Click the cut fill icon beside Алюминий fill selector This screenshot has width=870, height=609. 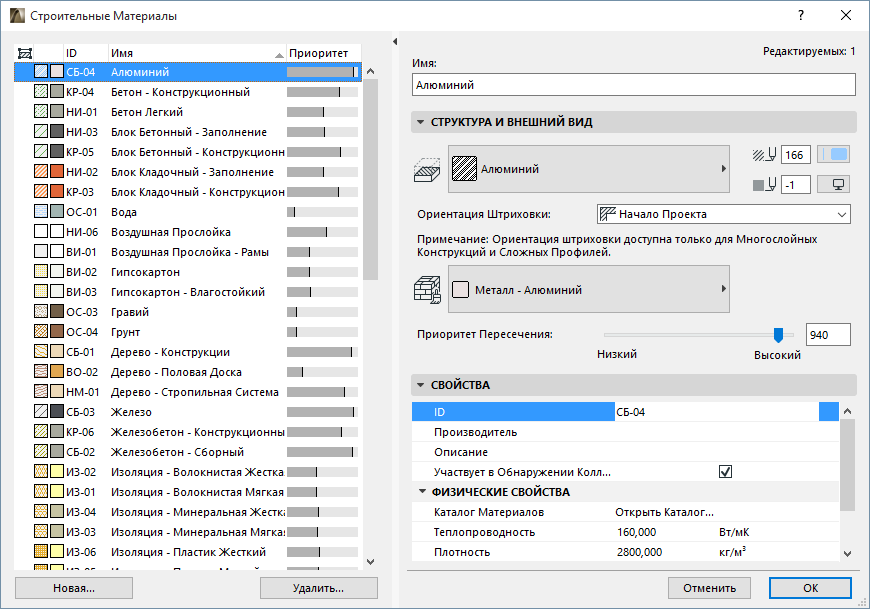coord(427,170)
